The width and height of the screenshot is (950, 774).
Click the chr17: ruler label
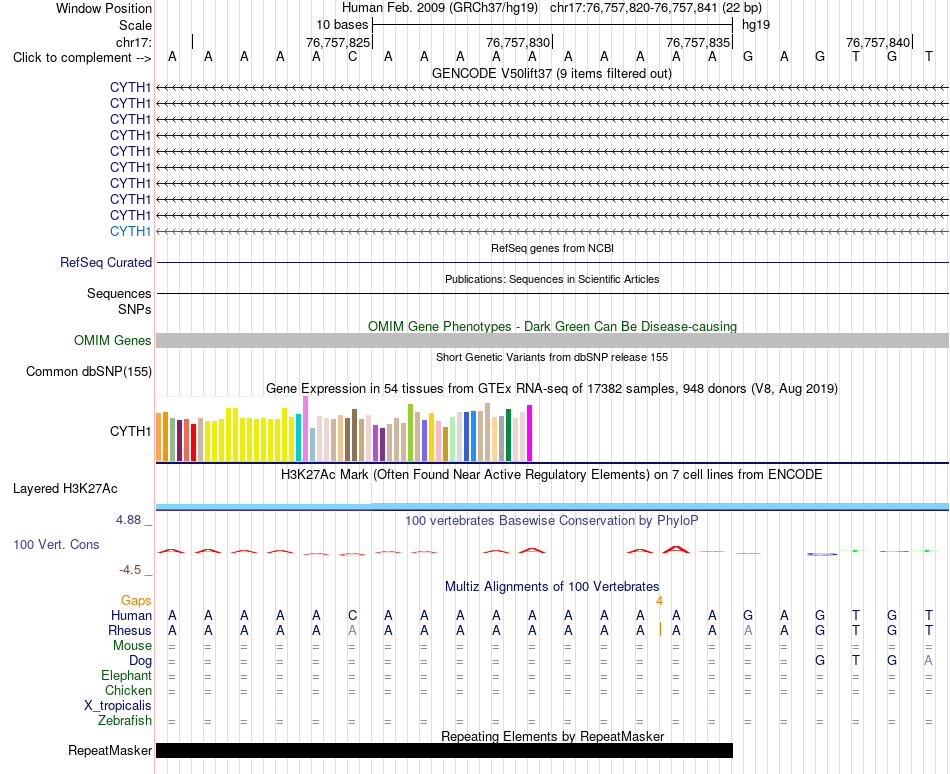pyautogui.click(x=134, y=42)
